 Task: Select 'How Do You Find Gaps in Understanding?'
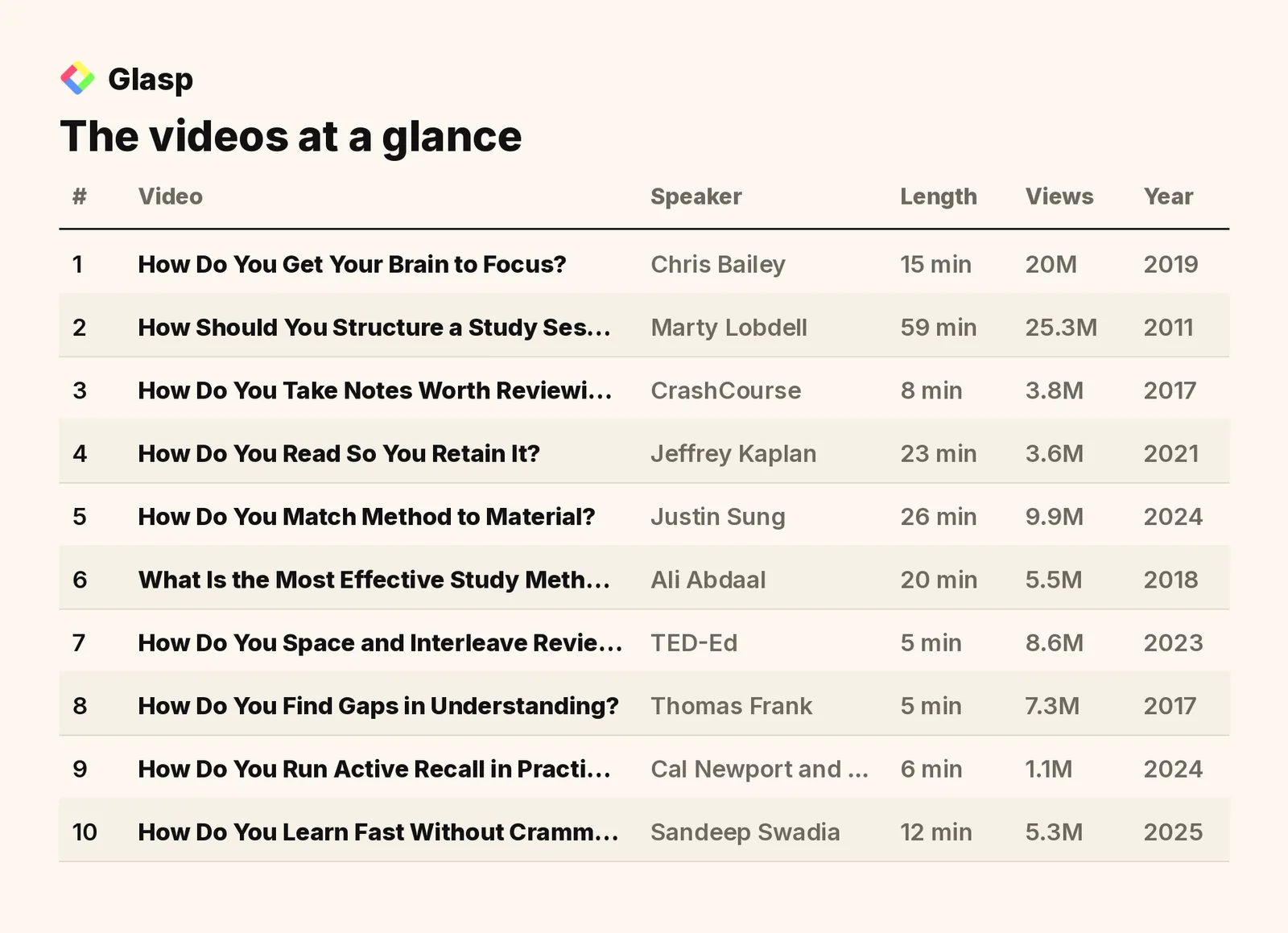(x=378, y=706)
